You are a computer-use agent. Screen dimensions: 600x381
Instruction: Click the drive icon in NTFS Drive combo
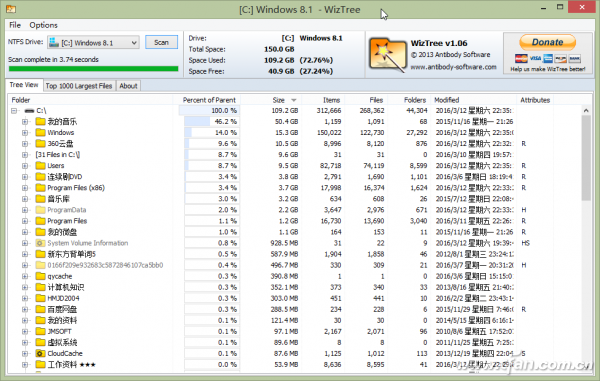click(x=54, y=42)
